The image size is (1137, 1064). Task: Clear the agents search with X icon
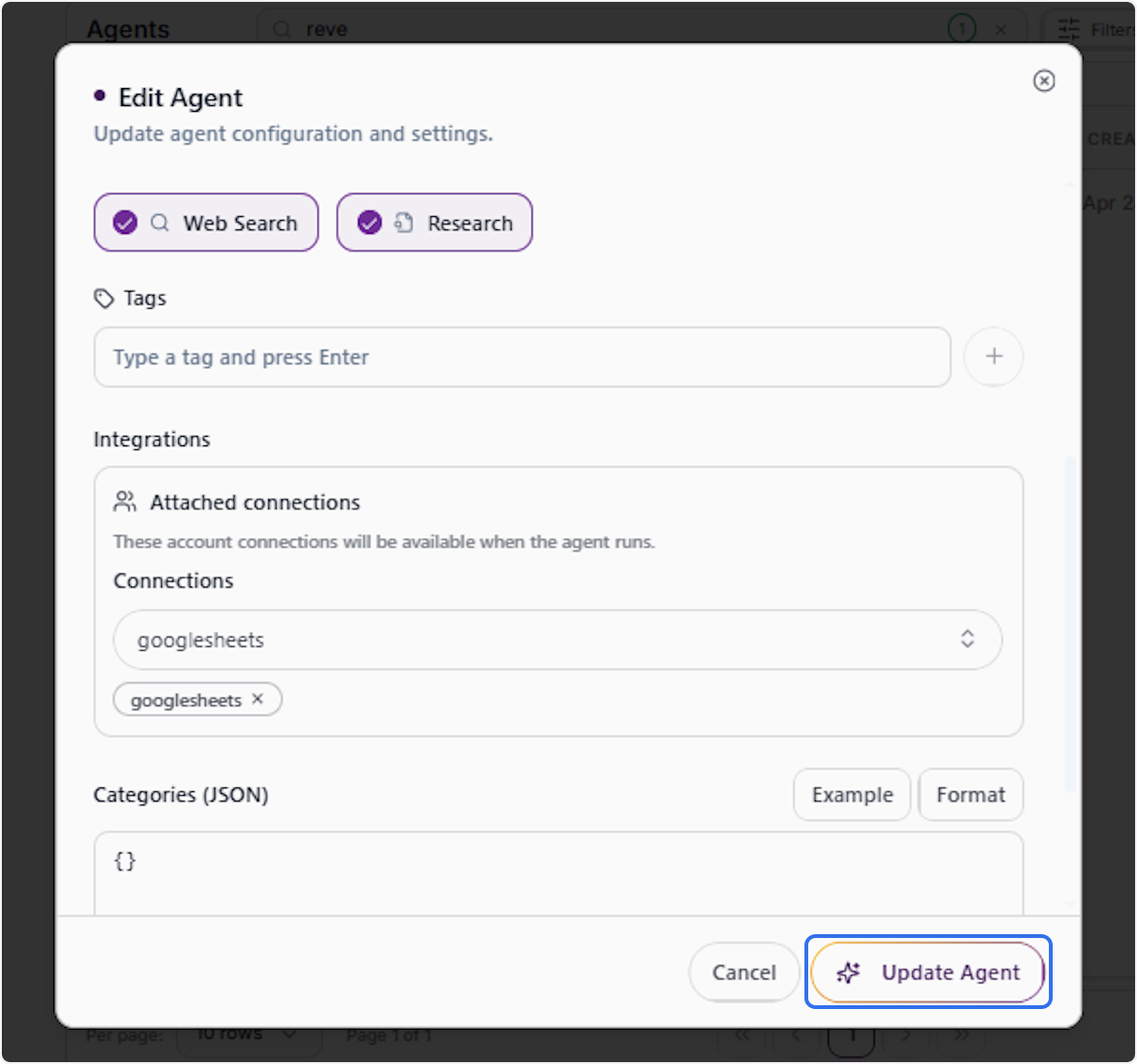[1001, 29]
